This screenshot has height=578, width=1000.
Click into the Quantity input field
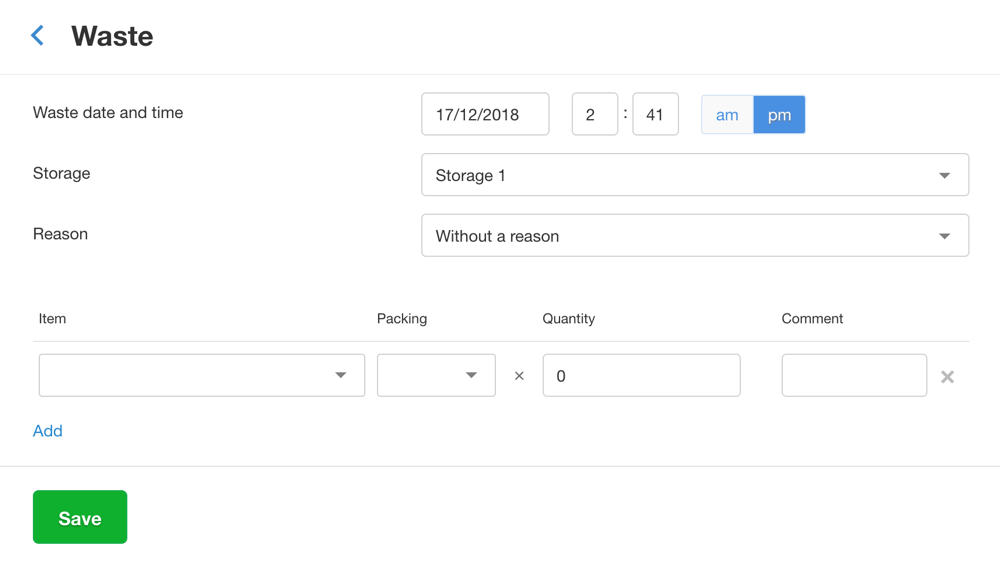tap(641, 375)
